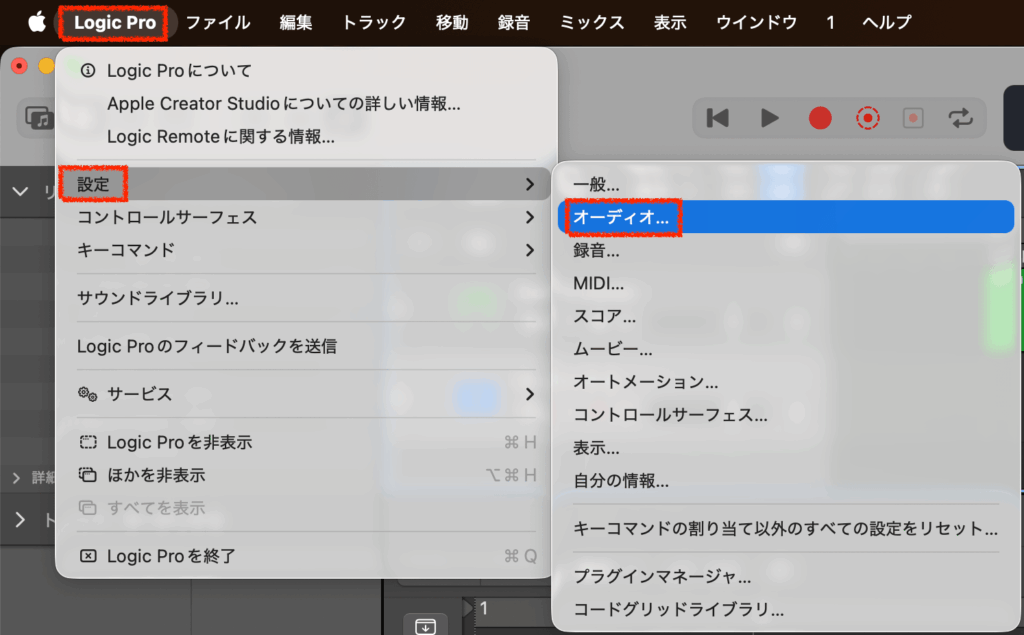Start recording with red Record button

tap(820, 118)
